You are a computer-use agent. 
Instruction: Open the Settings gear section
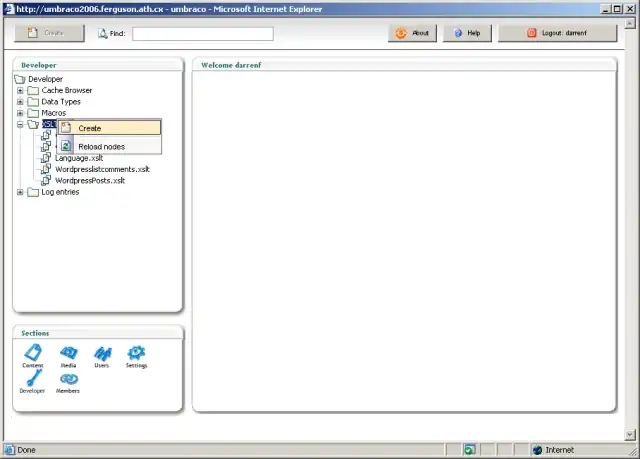tap(136, 352)
